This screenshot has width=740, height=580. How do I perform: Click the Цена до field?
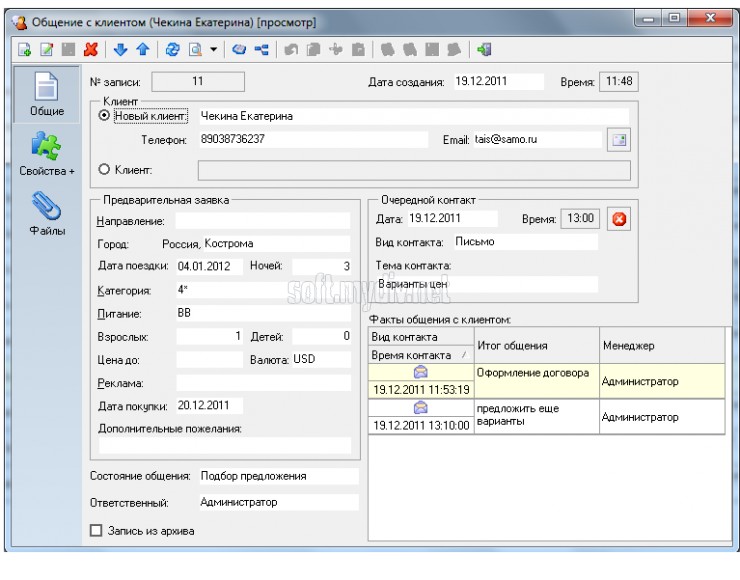coord(210,359)
